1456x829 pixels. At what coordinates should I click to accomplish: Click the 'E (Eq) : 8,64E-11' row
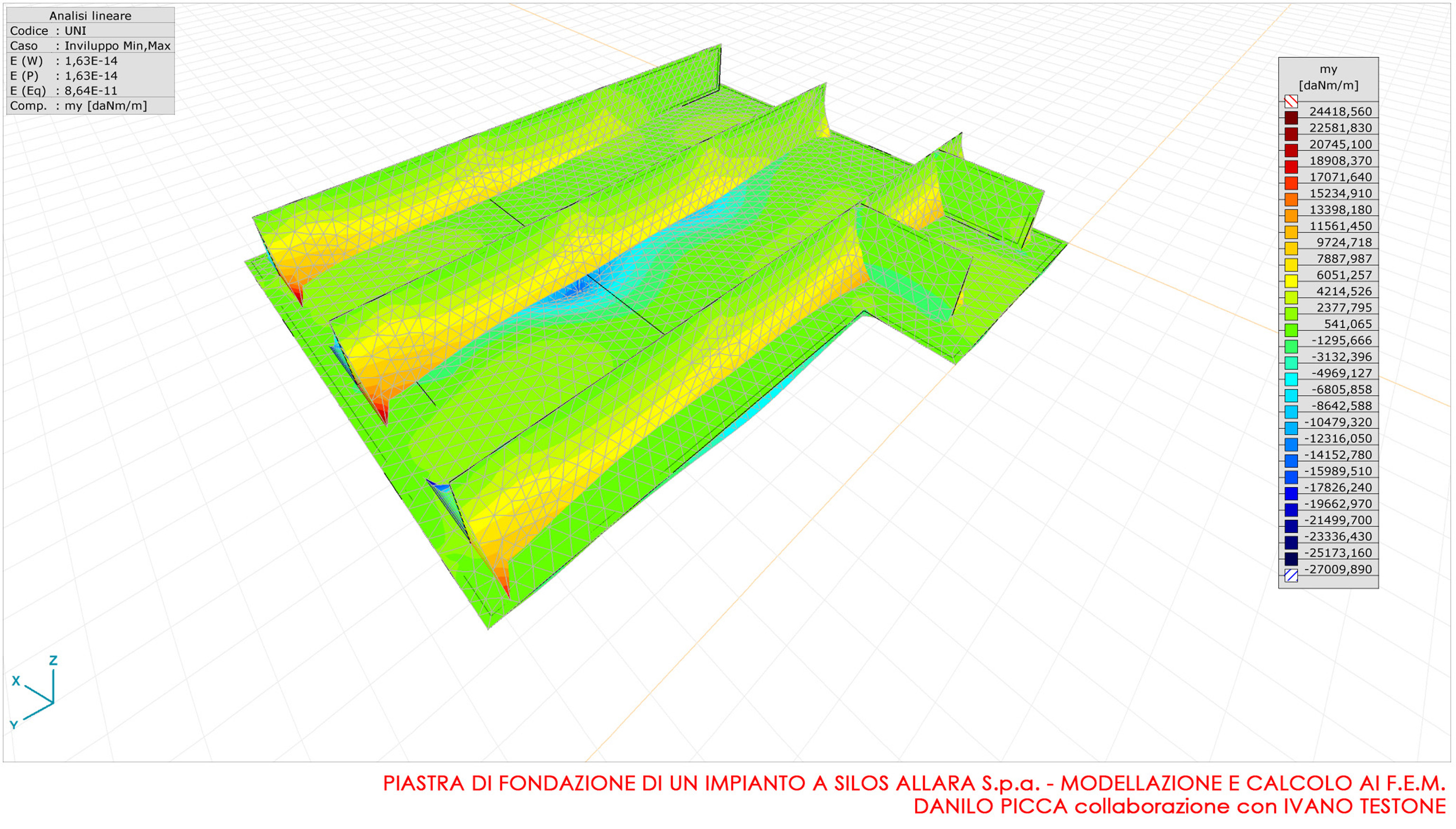91,90
